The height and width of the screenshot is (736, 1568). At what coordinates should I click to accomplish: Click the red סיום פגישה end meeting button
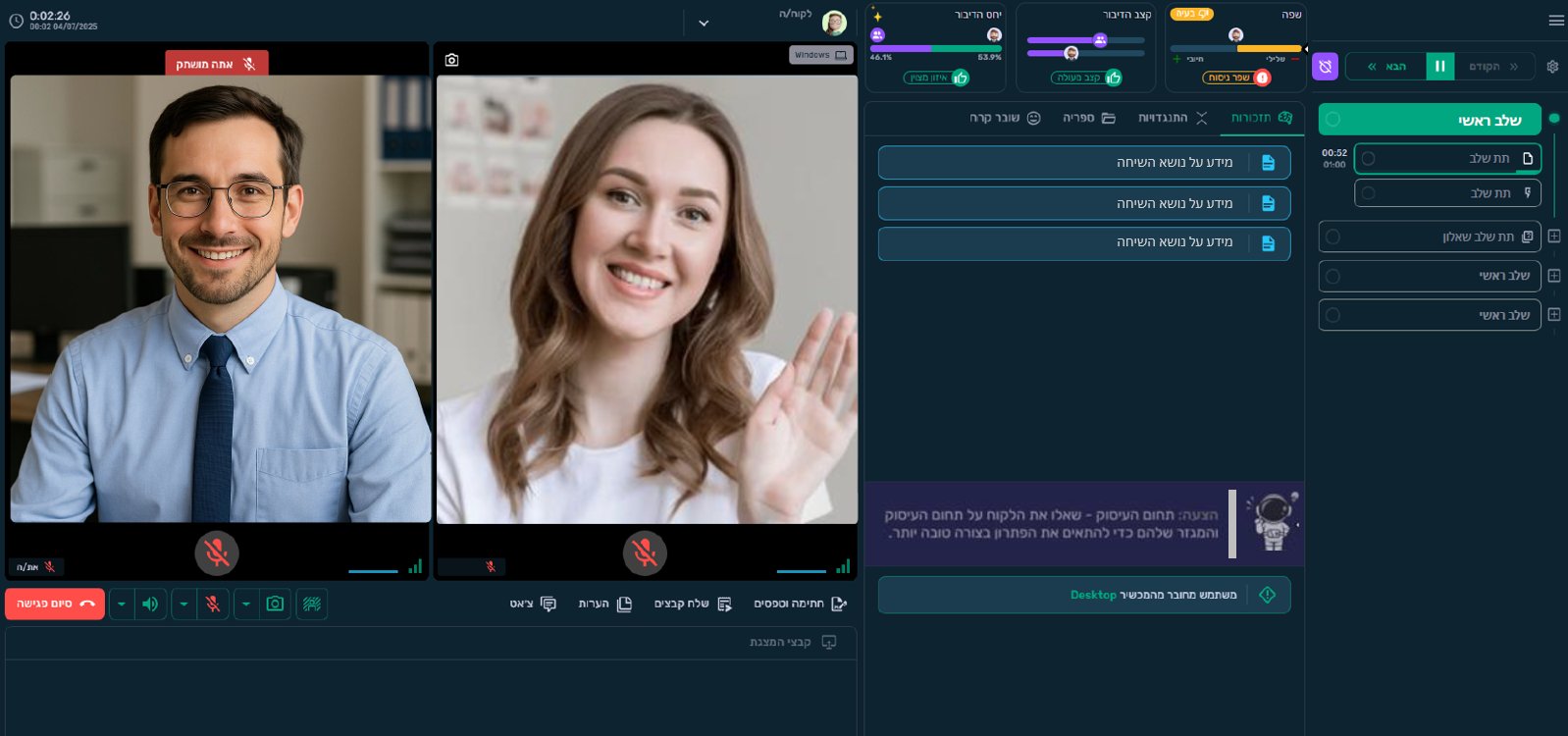55,605
